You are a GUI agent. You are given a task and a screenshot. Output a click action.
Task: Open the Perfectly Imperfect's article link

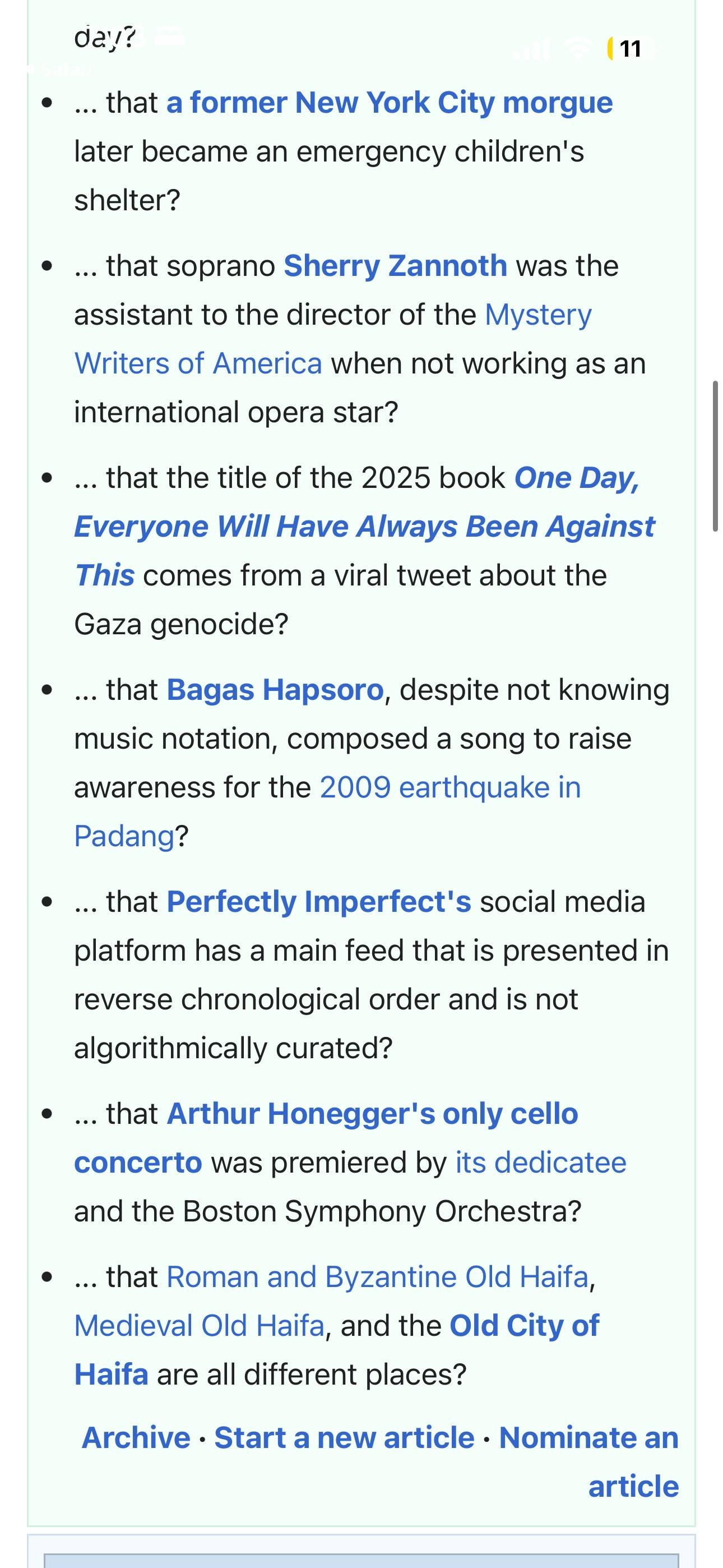coord(319,901)
